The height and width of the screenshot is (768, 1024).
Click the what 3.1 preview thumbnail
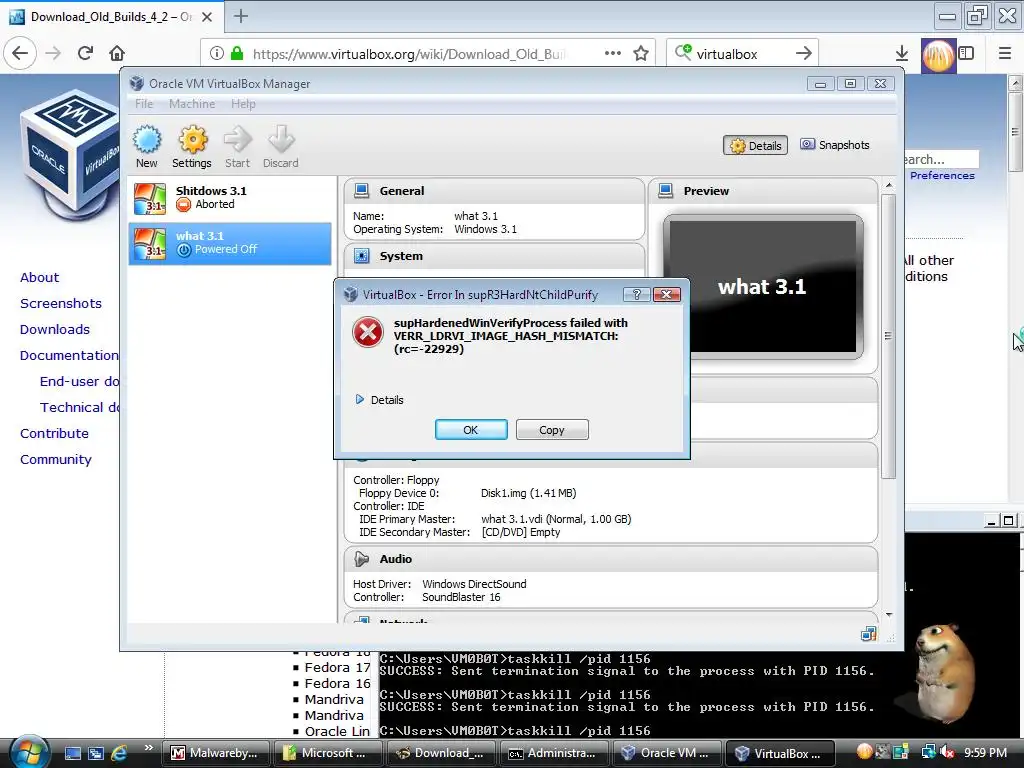pyautogui.click(x=763, y=287)
